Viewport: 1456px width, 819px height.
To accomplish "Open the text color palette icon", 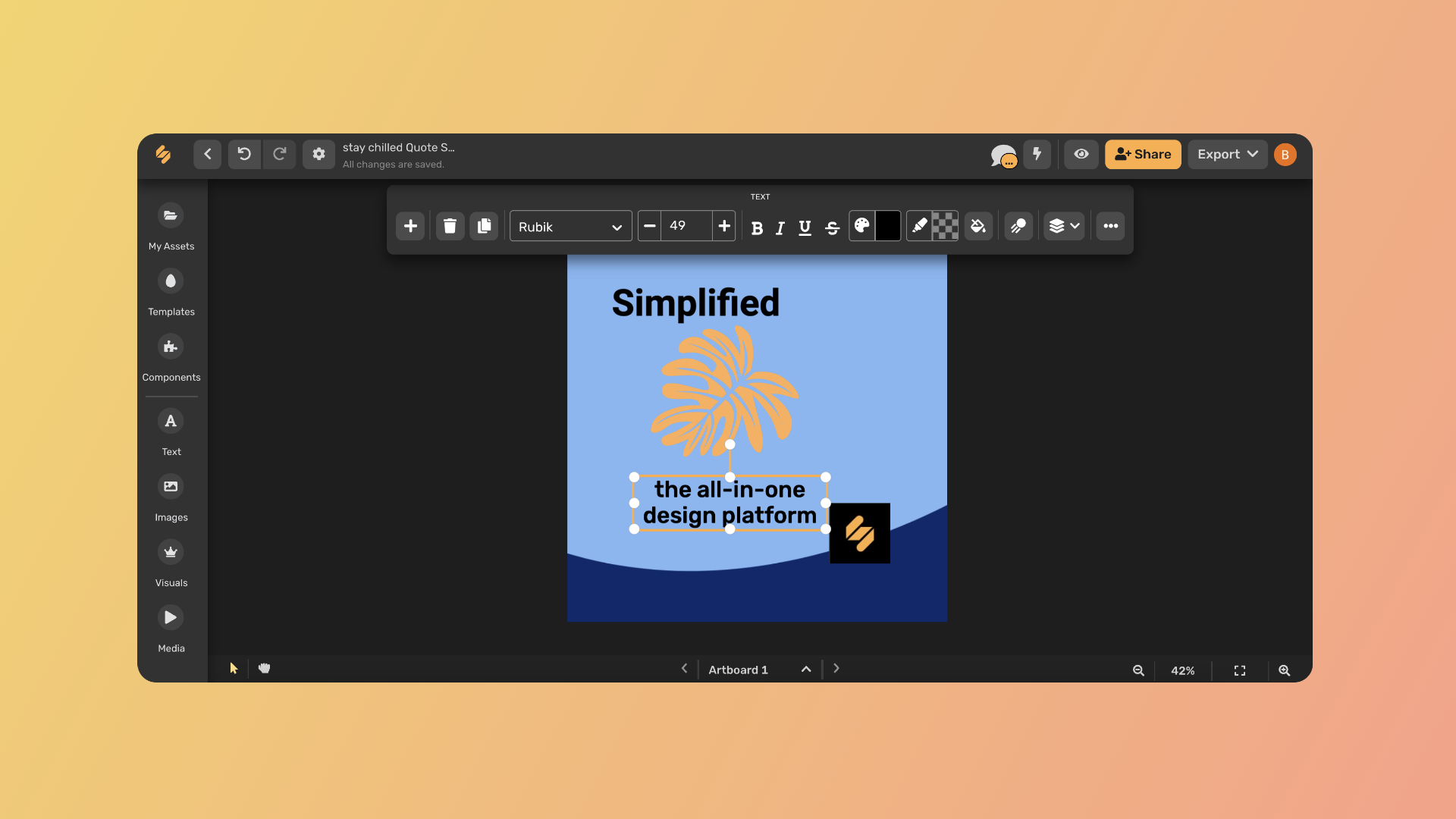I will point(861,226).
